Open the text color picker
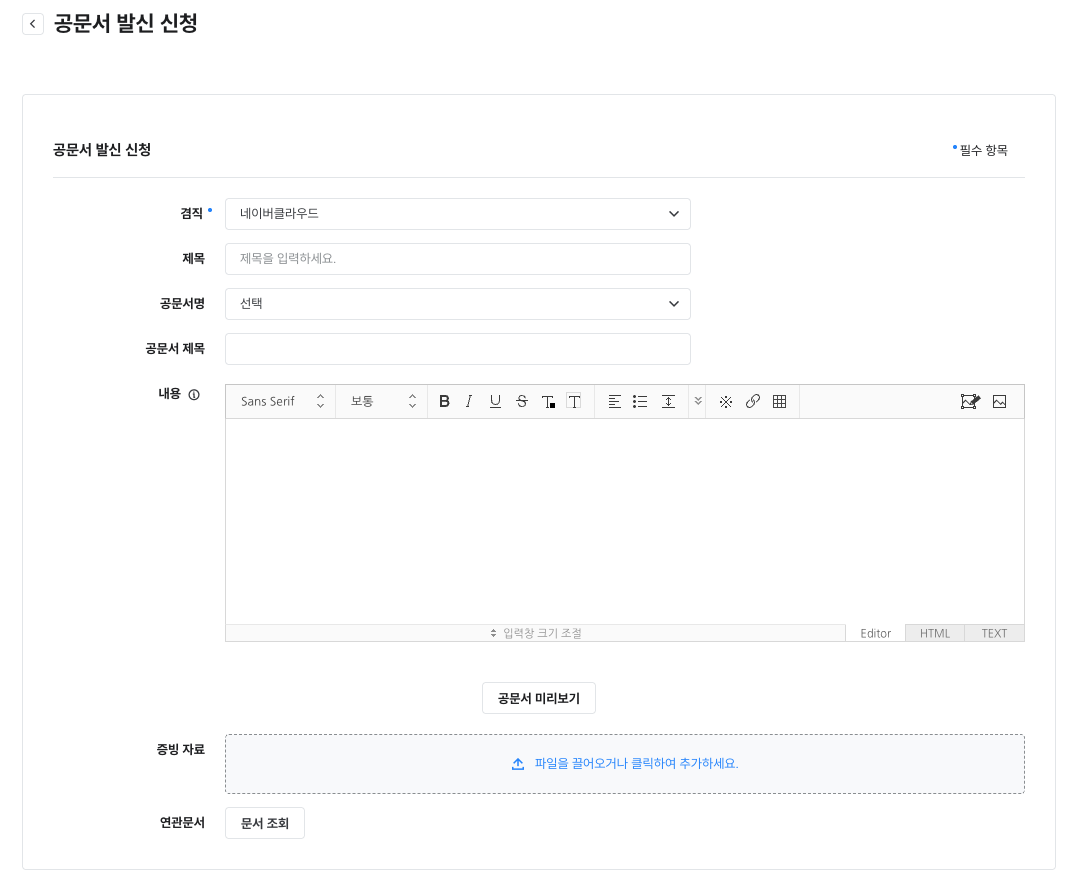Viewport: 1074px width, 896px height. (x=548, y=401)
